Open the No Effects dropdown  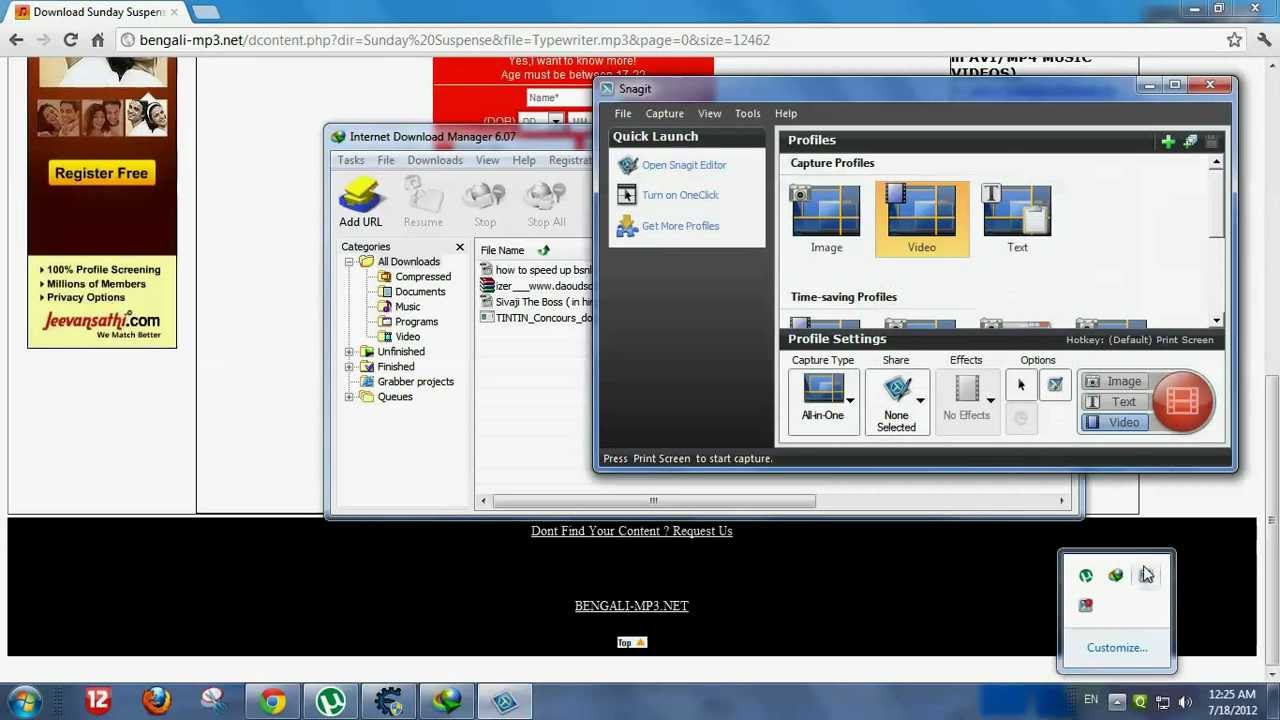click(x=967, y=400)
